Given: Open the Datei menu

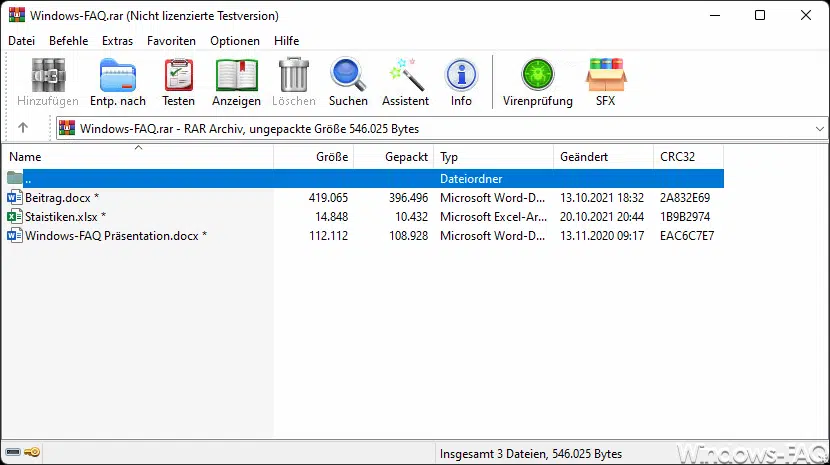Looking at the screenshot, I should coord(21,41).
